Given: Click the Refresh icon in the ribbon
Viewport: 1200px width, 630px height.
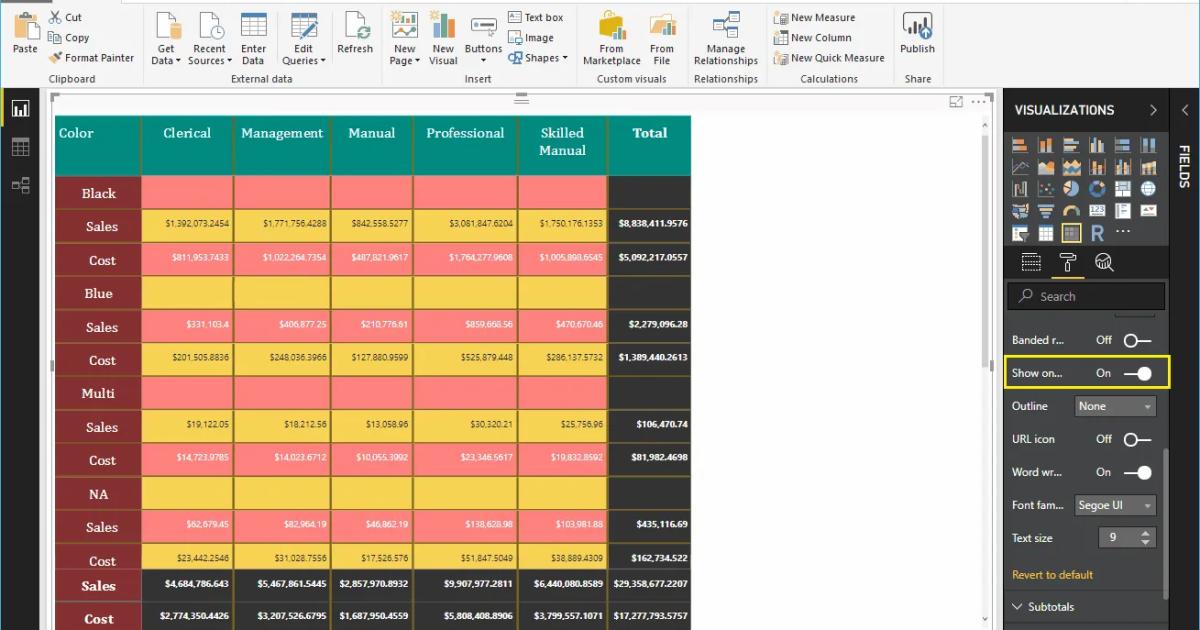Looking at the screenshot, I should 355,30.
